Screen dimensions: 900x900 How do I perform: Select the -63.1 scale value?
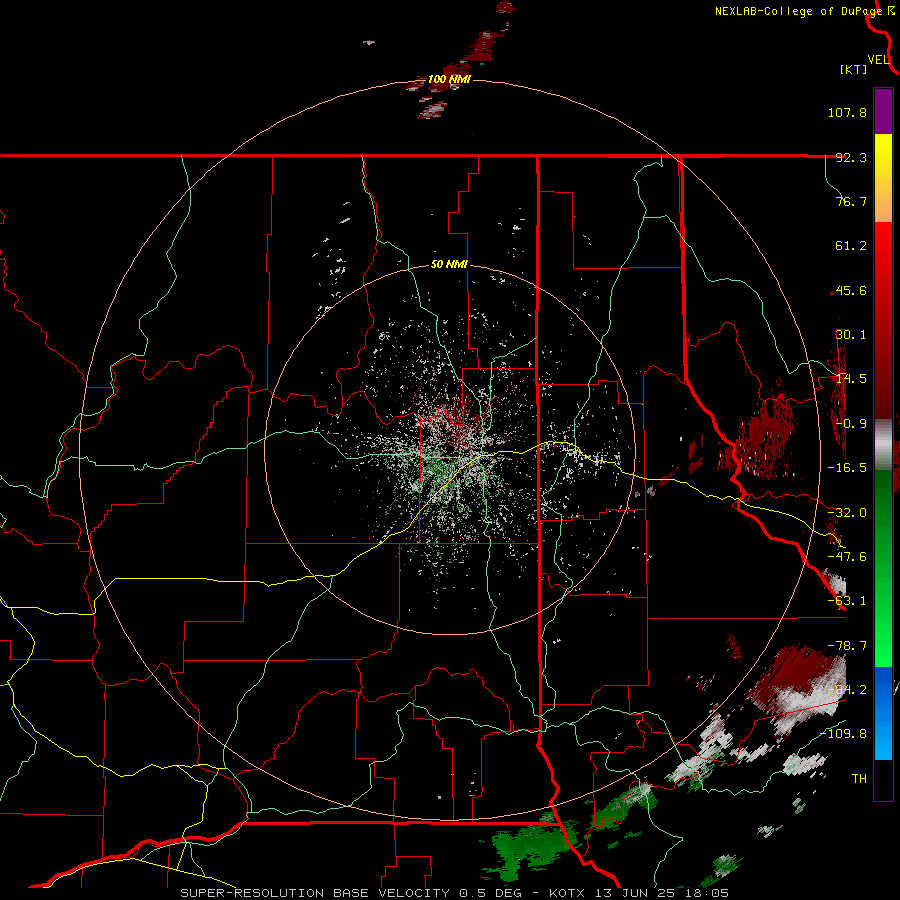click(847, 601)
